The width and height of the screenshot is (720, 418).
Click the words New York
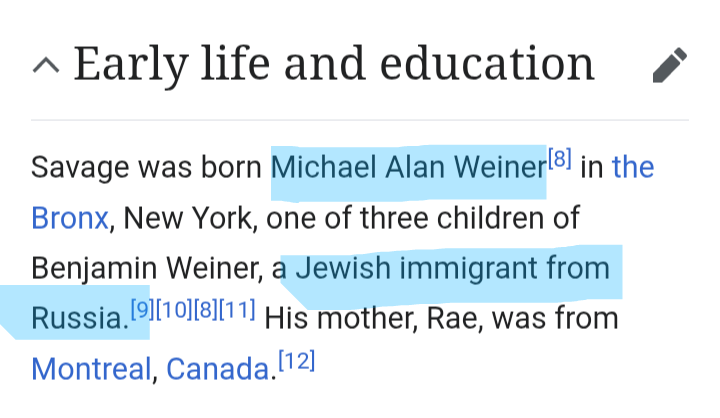[x=187, y=218]
